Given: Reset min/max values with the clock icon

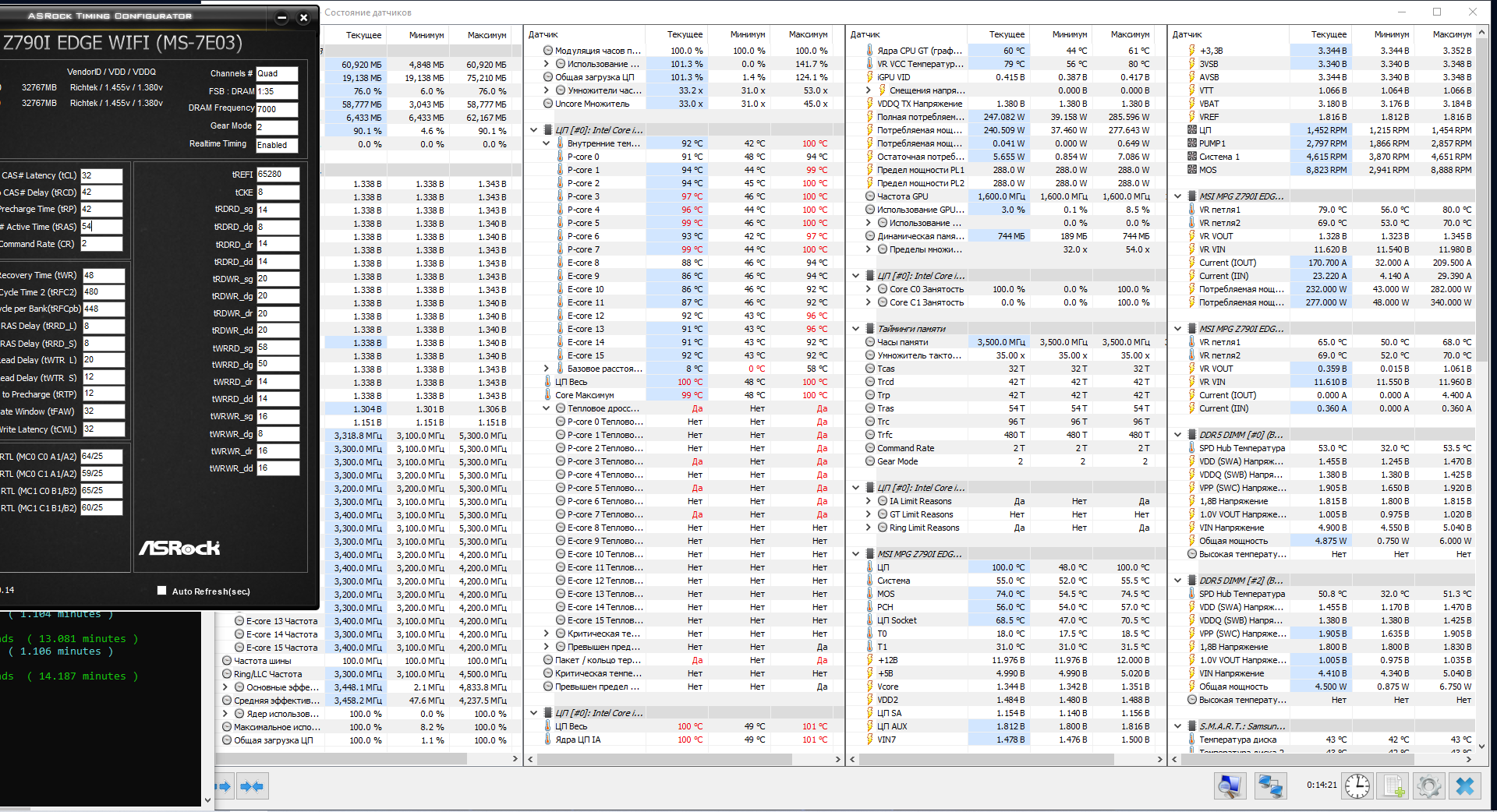Looking at the screenshot, I should tap(1357, 786).
